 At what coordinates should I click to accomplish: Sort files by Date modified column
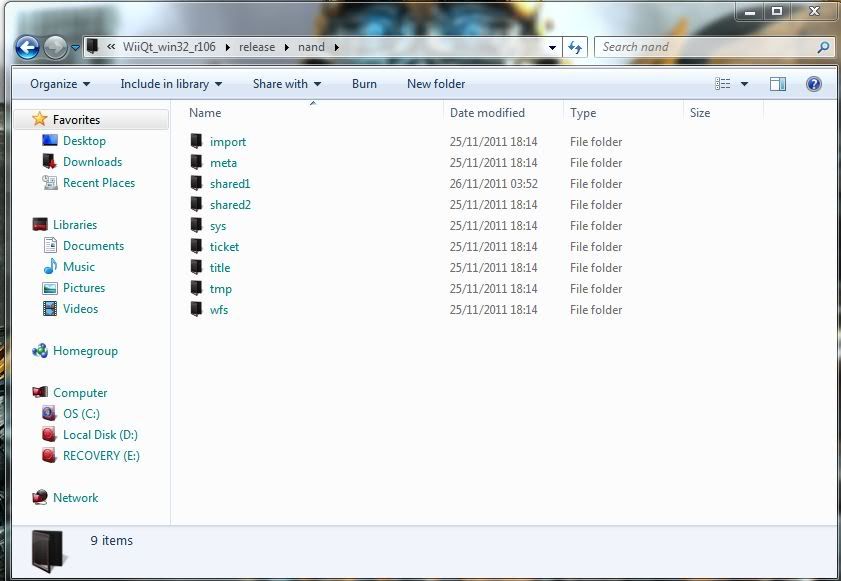(x=487, y=113)
